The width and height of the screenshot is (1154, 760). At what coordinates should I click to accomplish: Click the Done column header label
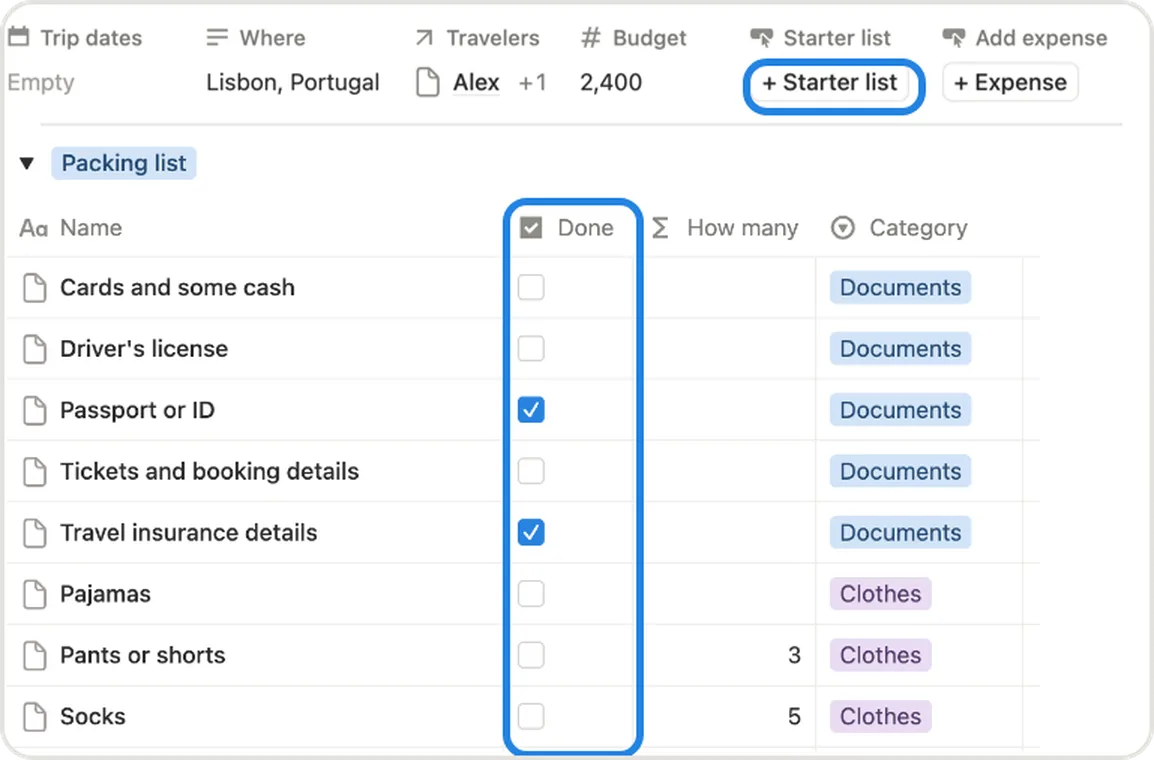(585, 228)
